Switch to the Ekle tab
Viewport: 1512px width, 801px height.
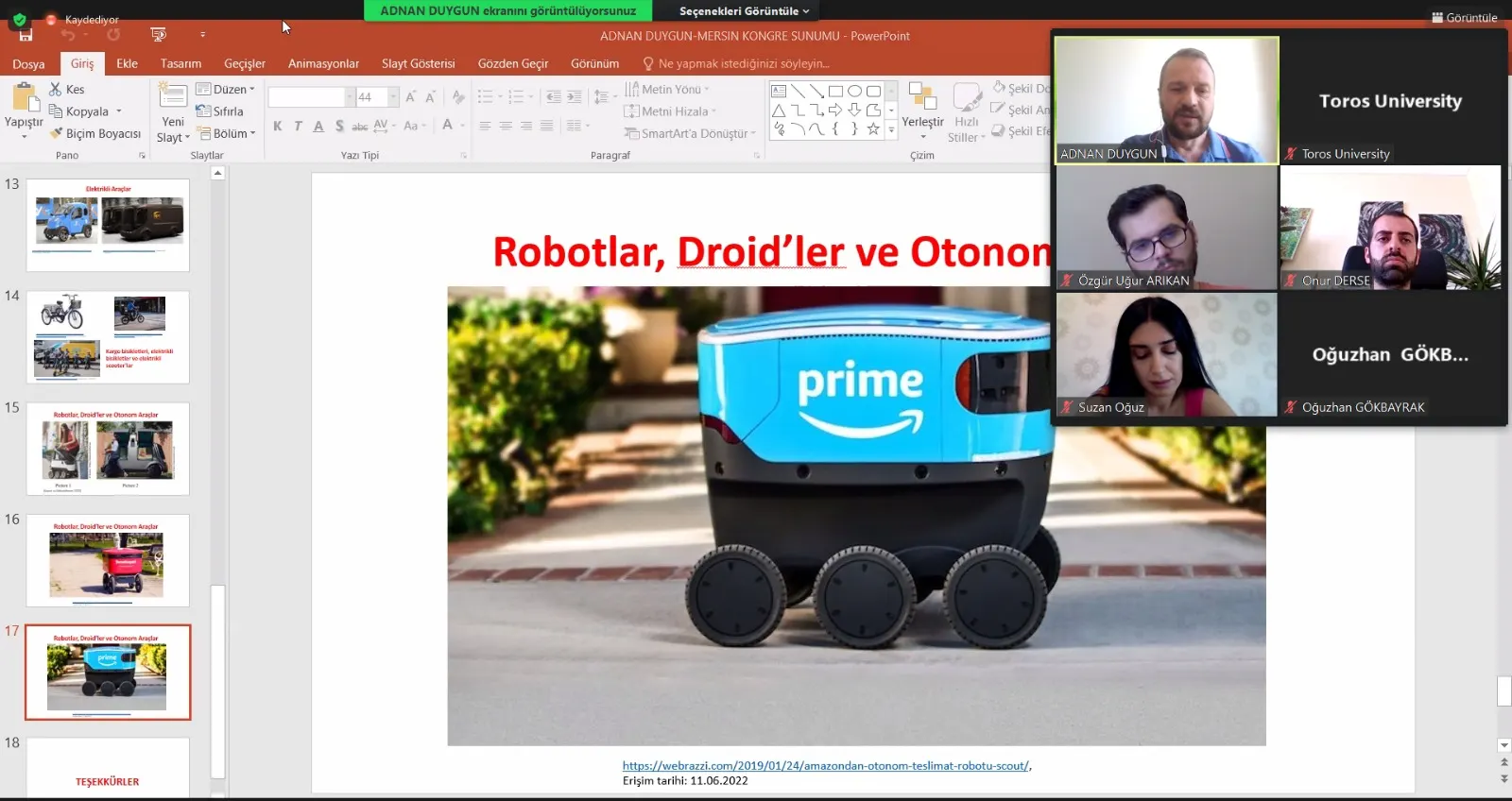click(x=127, y=63)
